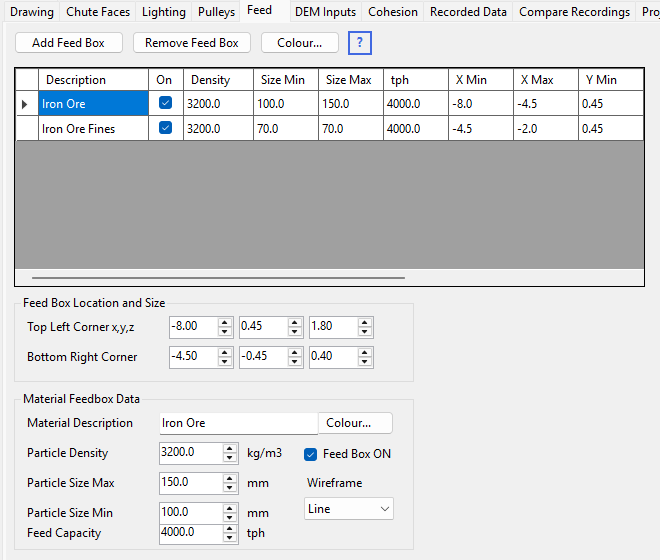Open the help question mark button
The width and height of the screenshot is (660, 560).
(359, 43)
